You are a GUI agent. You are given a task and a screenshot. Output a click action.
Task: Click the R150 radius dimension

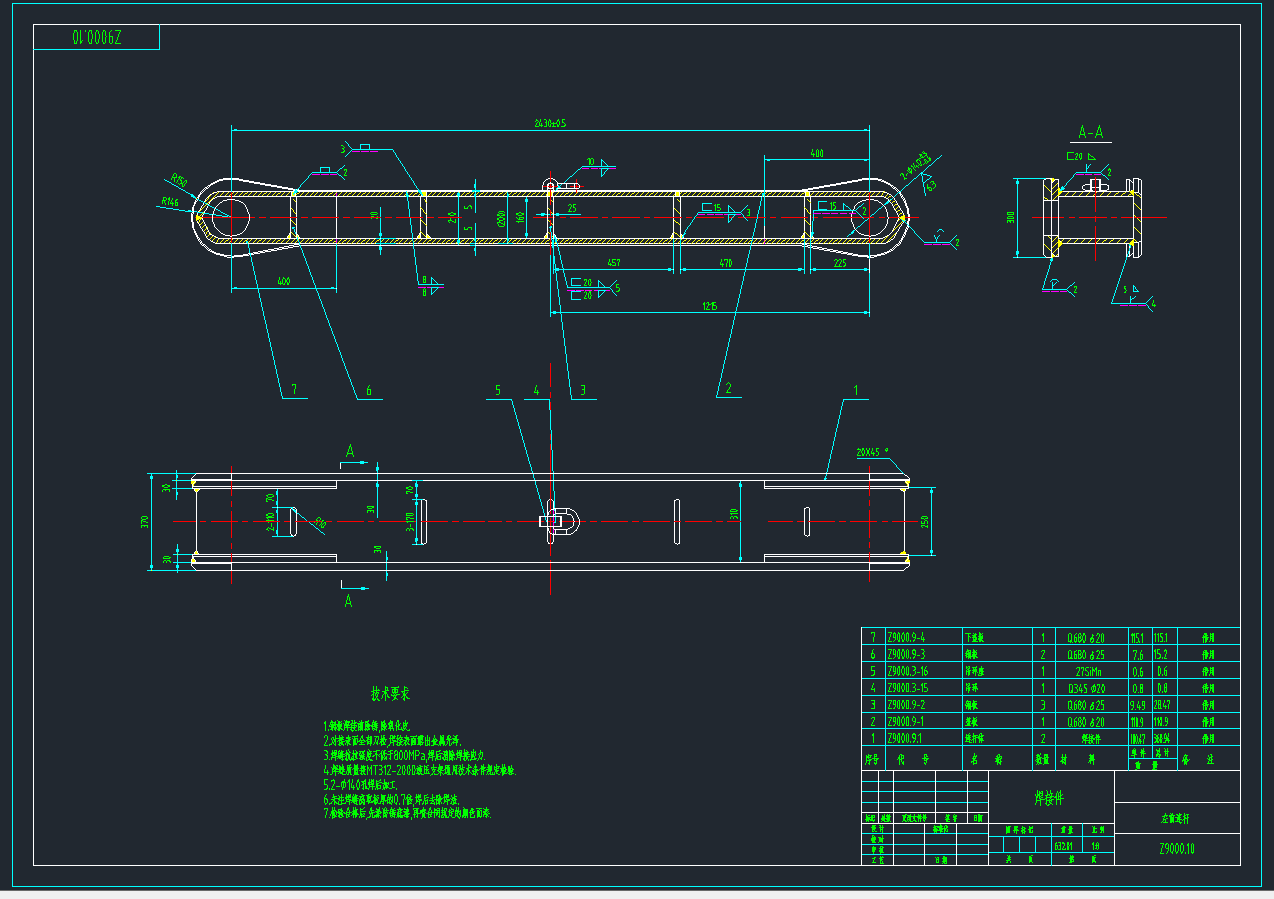tap(179, 180)
